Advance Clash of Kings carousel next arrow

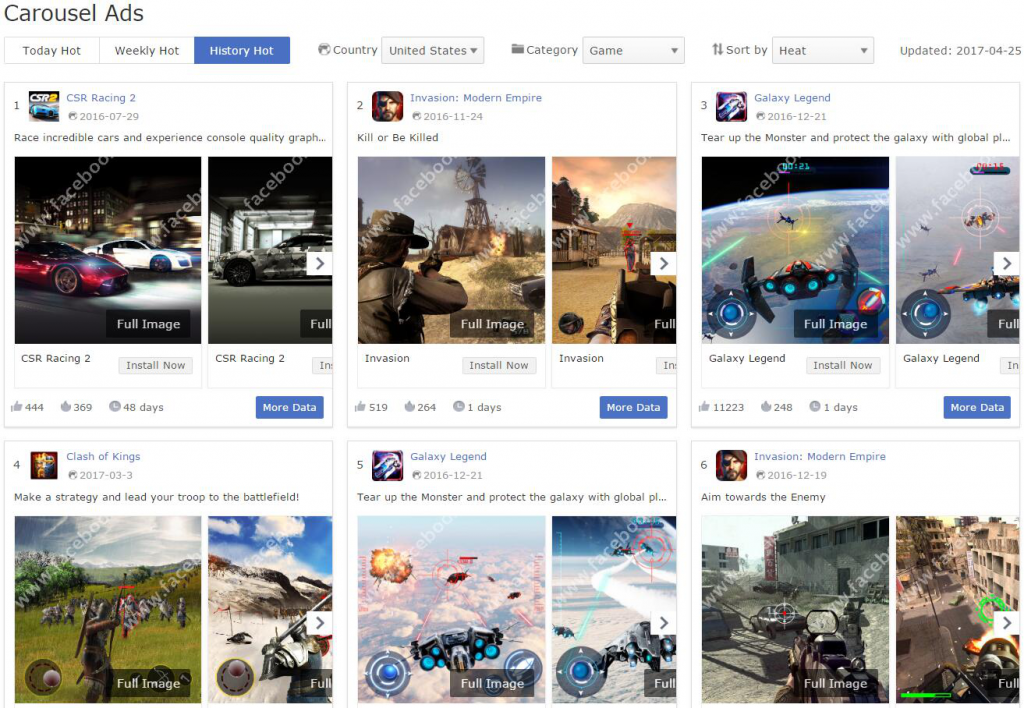coord(319,622)
